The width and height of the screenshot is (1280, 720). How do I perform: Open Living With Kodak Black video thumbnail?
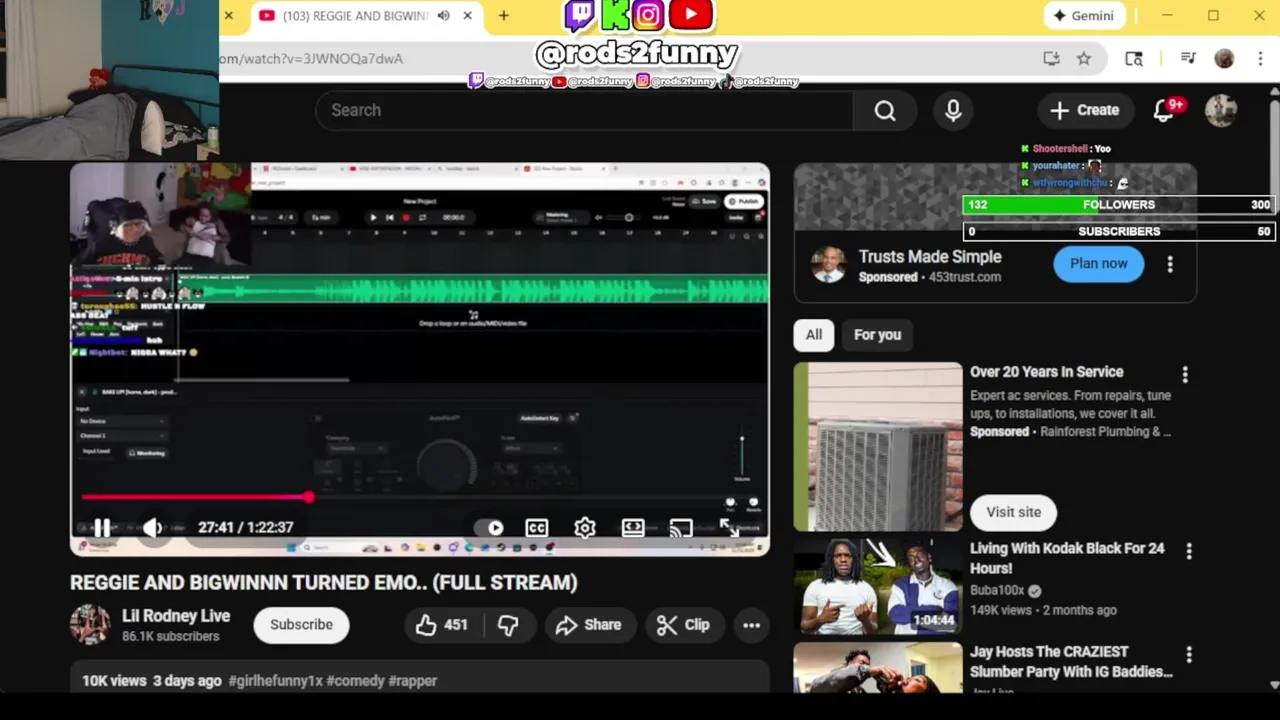click(x=878, y=586)
